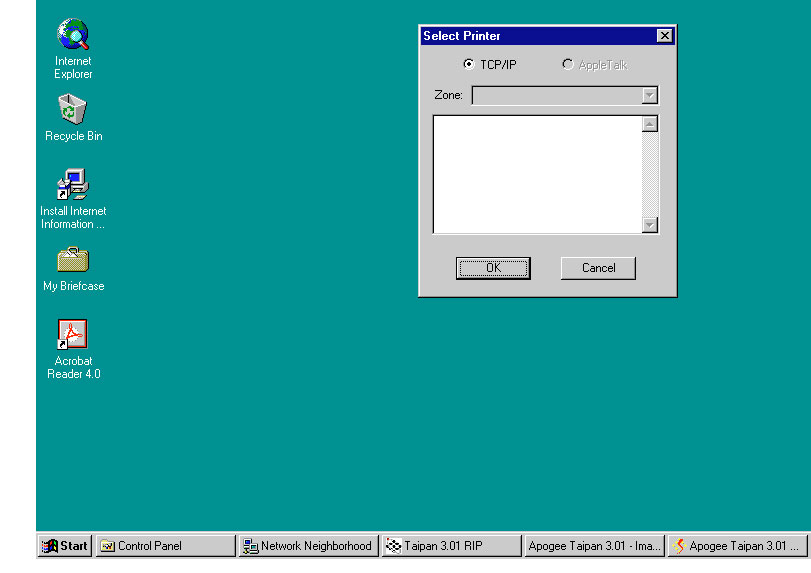Cancel the Select Printer dialog
The height and width of the screenshot is (573, 811).
click(598, 268)
